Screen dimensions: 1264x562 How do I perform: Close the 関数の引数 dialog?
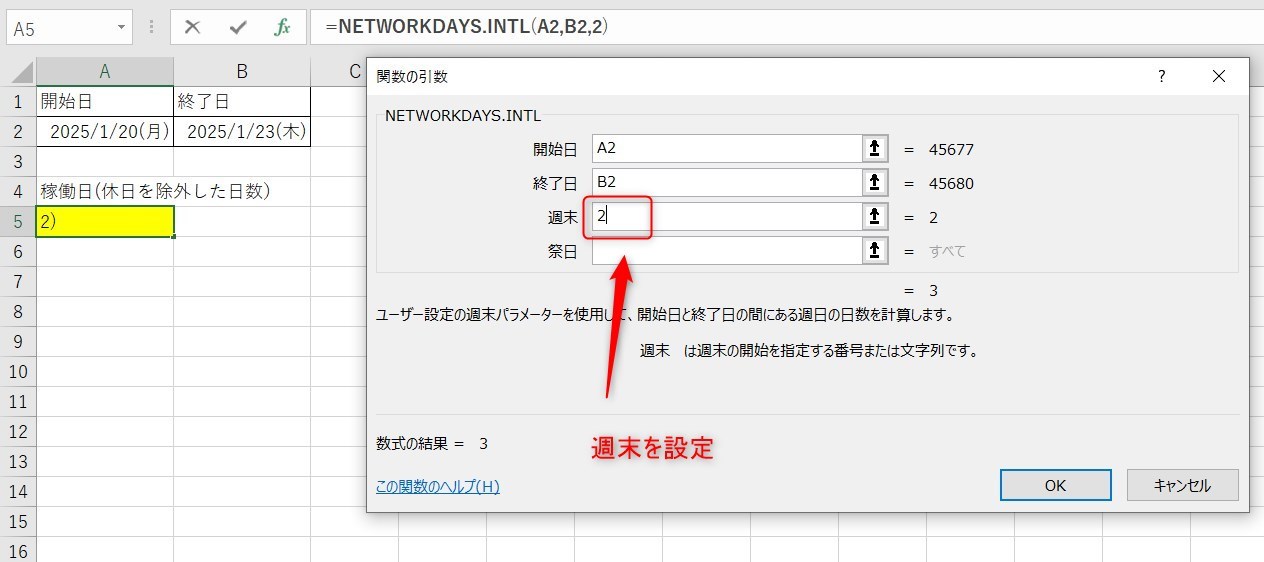pyautogui.click(x=1218, y=76)
